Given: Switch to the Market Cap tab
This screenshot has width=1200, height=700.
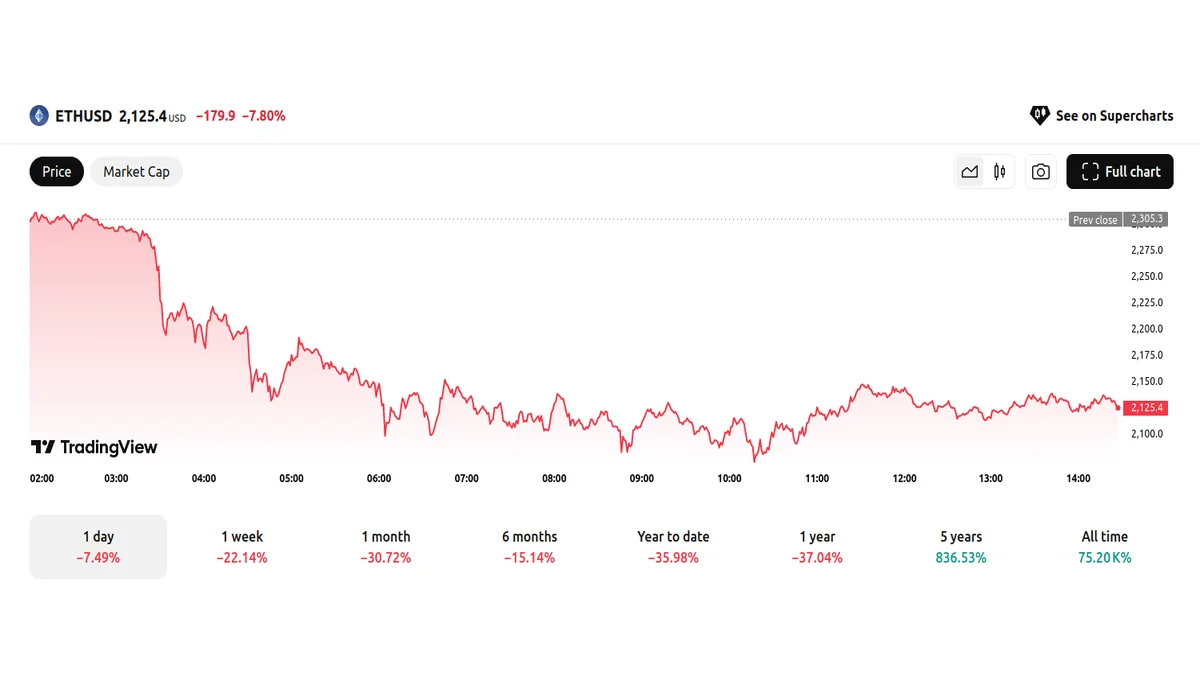Looking at the screenshot, I should click(x=136, y=172).
